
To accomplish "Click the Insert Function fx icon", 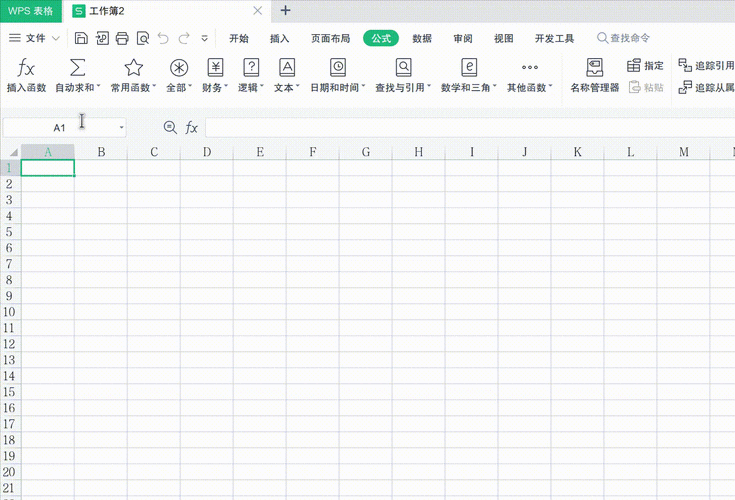I will 26,68.
